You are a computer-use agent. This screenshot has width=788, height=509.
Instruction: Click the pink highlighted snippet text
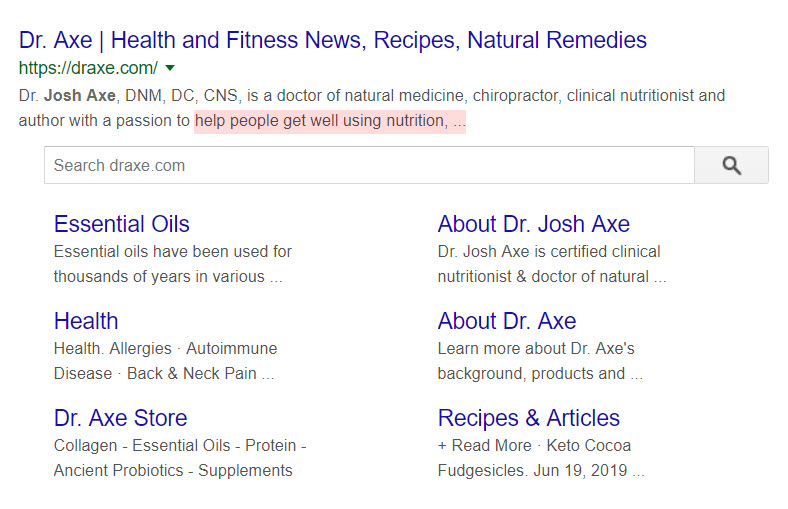pos(329,121)
